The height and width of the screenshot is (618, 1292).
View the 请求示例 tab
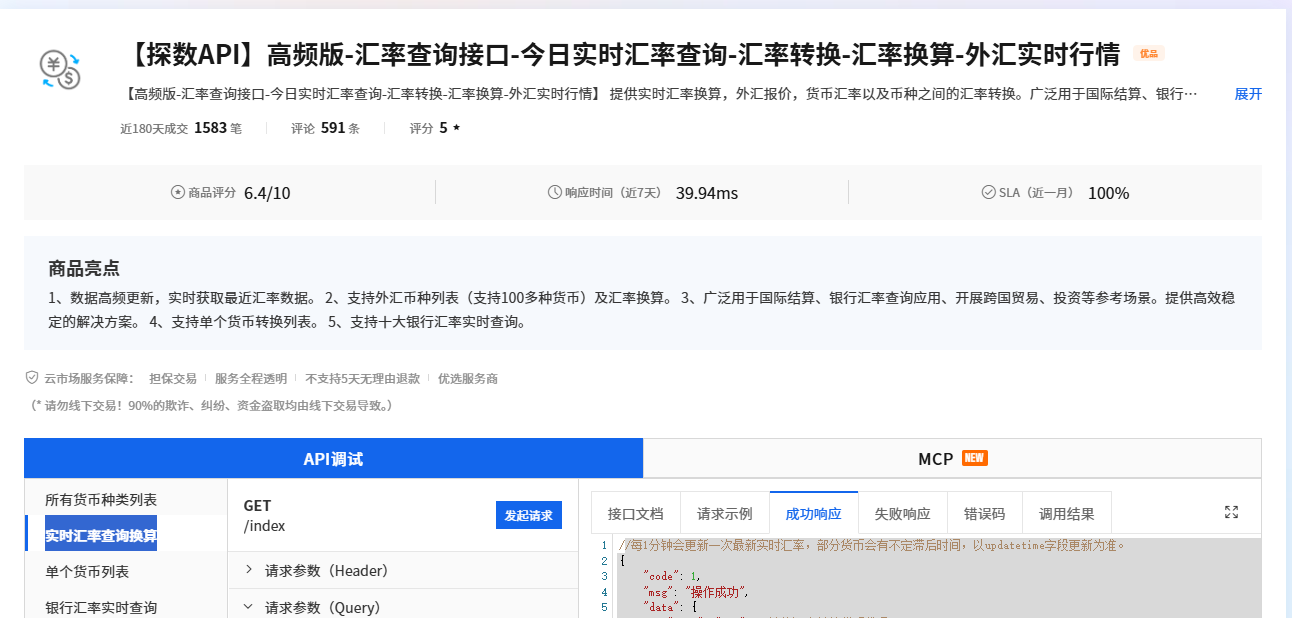[725, 512]
